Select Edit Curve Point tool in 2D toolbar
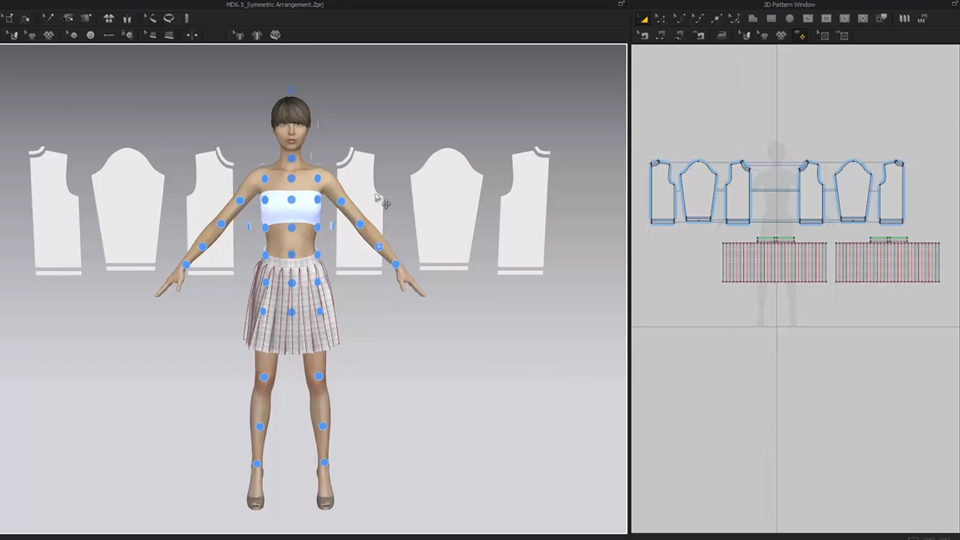This screenshot has height=540, width=960. 697,19
